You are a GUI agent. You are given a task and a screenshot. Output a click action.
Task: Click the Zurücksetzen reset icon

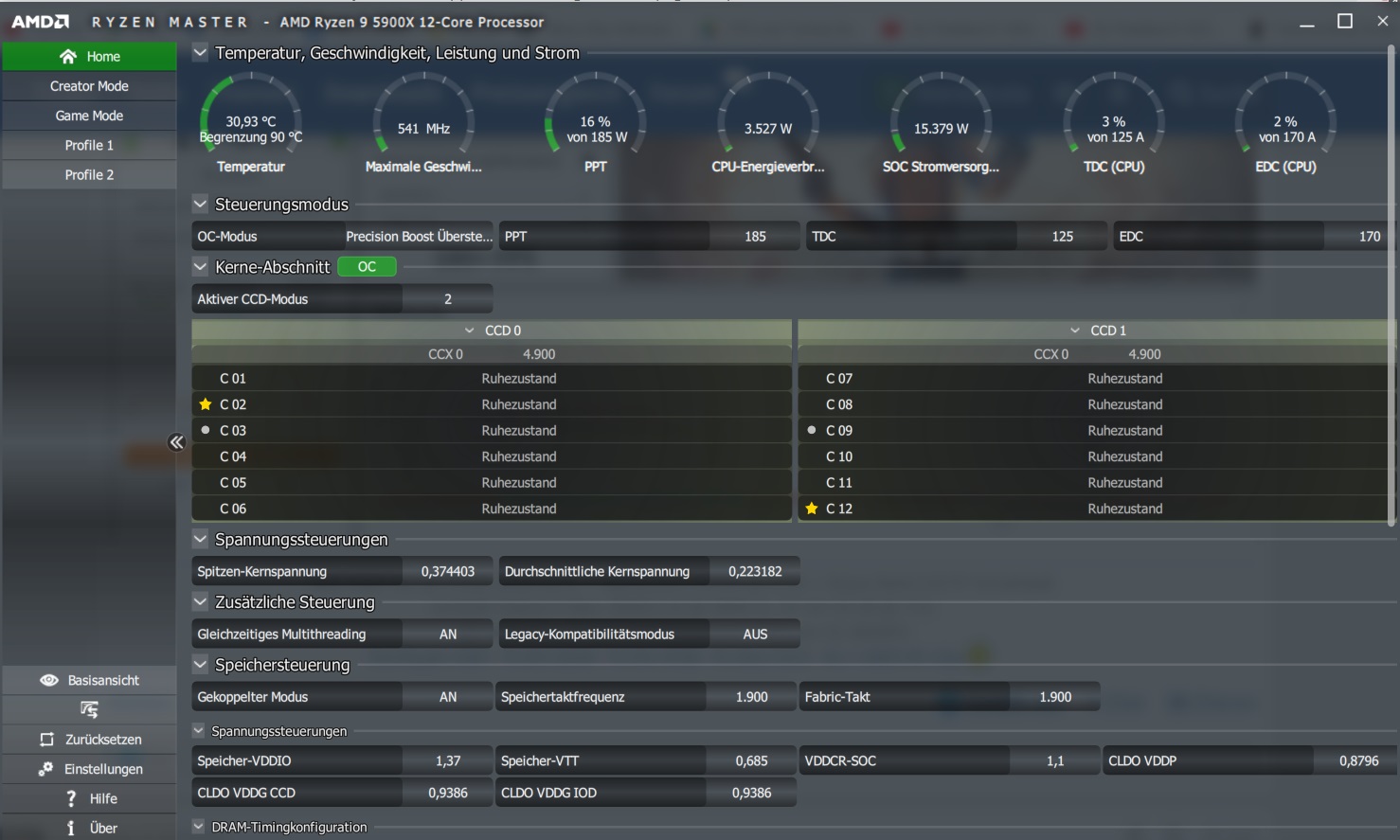point(46,740)
